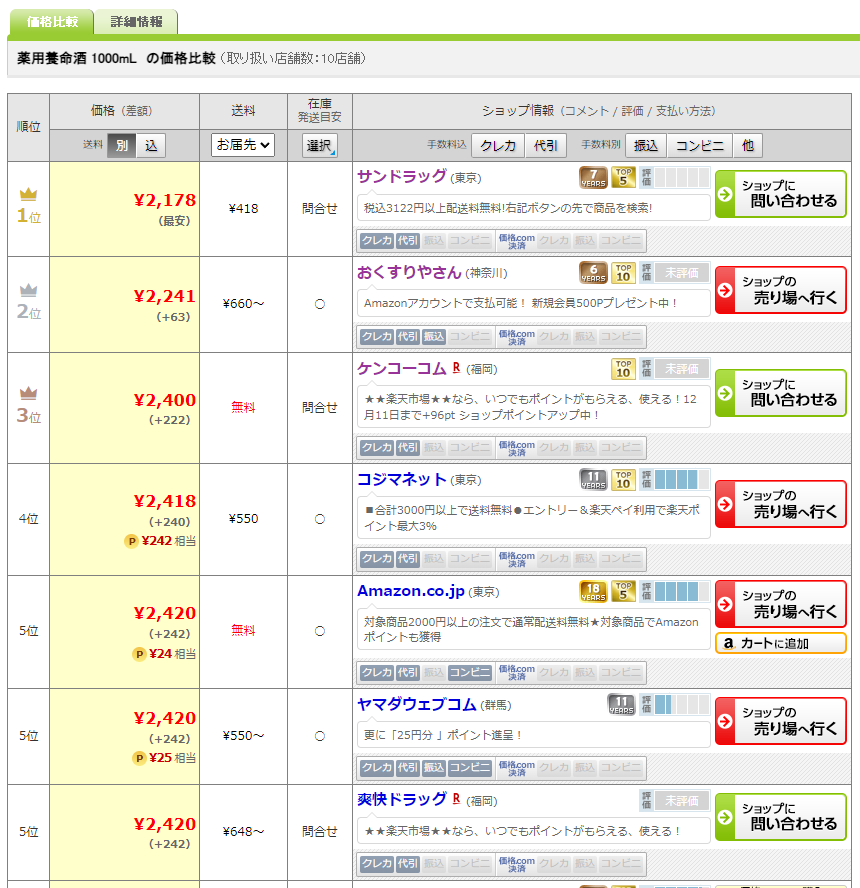Toggle the 代引 payment filter button
This screenshot has height=888, width=860.
coord(546,146)
